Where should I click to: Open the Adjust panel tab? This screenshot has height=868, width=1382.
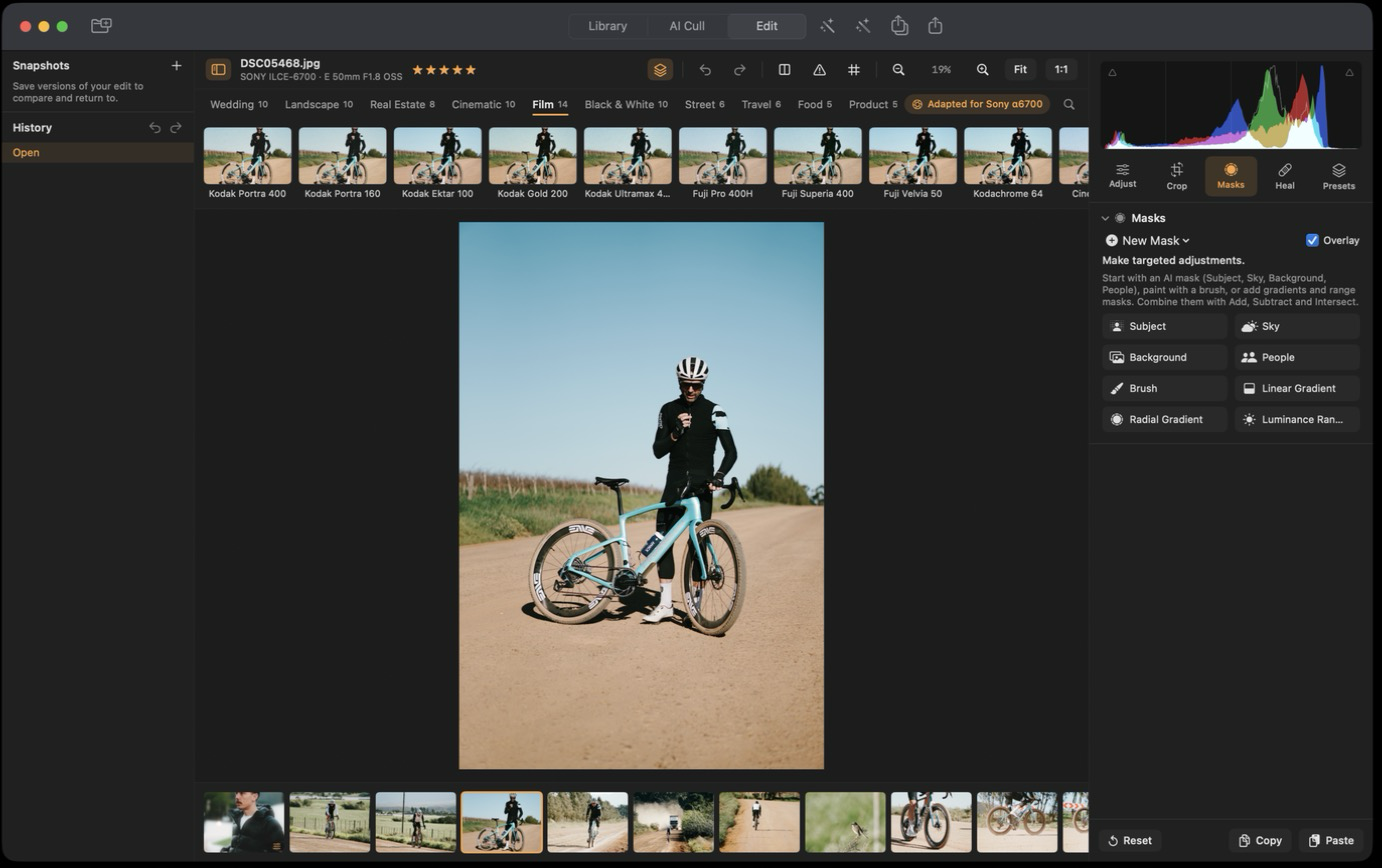click(x=1123, y=176)
